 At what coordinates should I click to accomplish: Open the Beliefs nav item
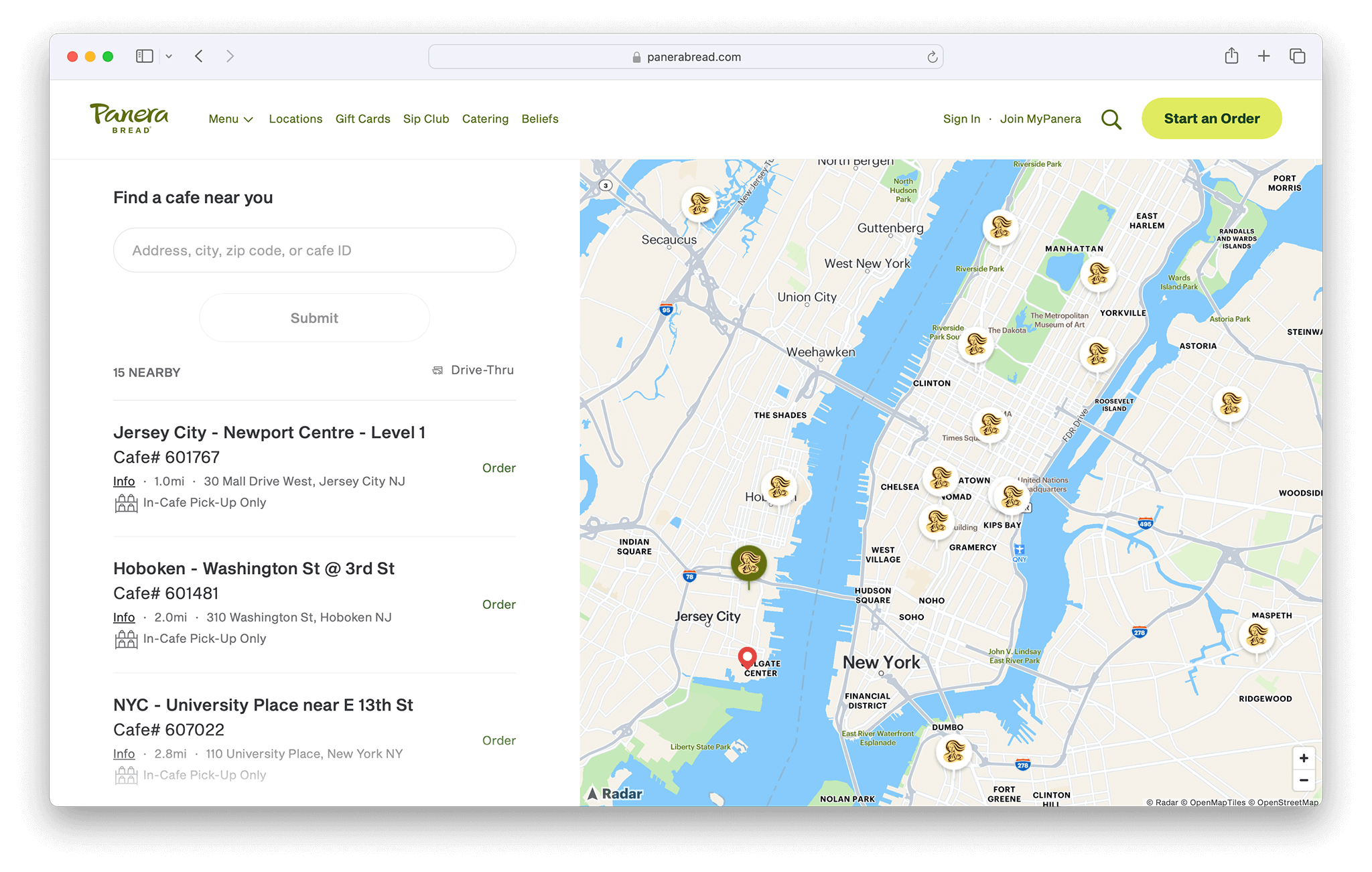(x=540, y=119)
